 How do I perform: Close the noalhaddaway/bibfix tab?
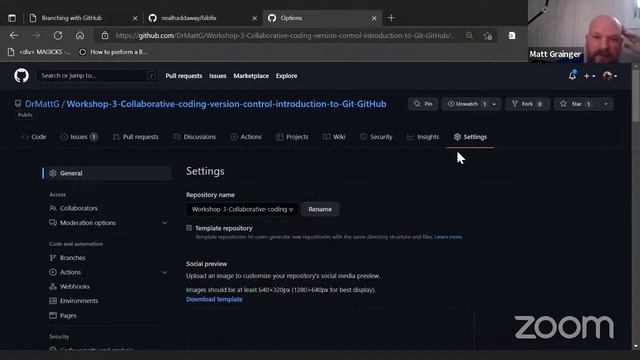[x=255, y=18]
